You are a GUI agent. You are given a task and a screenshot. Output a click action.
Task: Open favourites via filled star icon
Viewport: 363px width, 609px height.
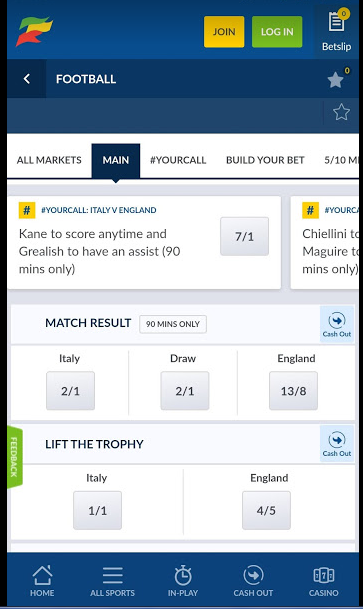pyautogui.click(x=335, y=80)
